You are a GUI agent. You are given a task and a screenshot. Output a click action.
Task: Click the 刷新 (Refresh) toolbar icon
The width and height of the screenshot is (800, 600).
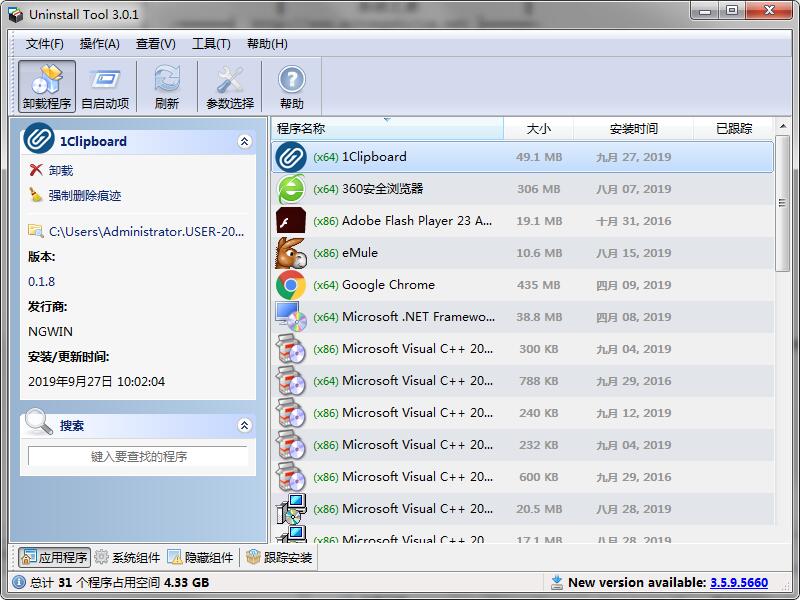tap(166, 86)
